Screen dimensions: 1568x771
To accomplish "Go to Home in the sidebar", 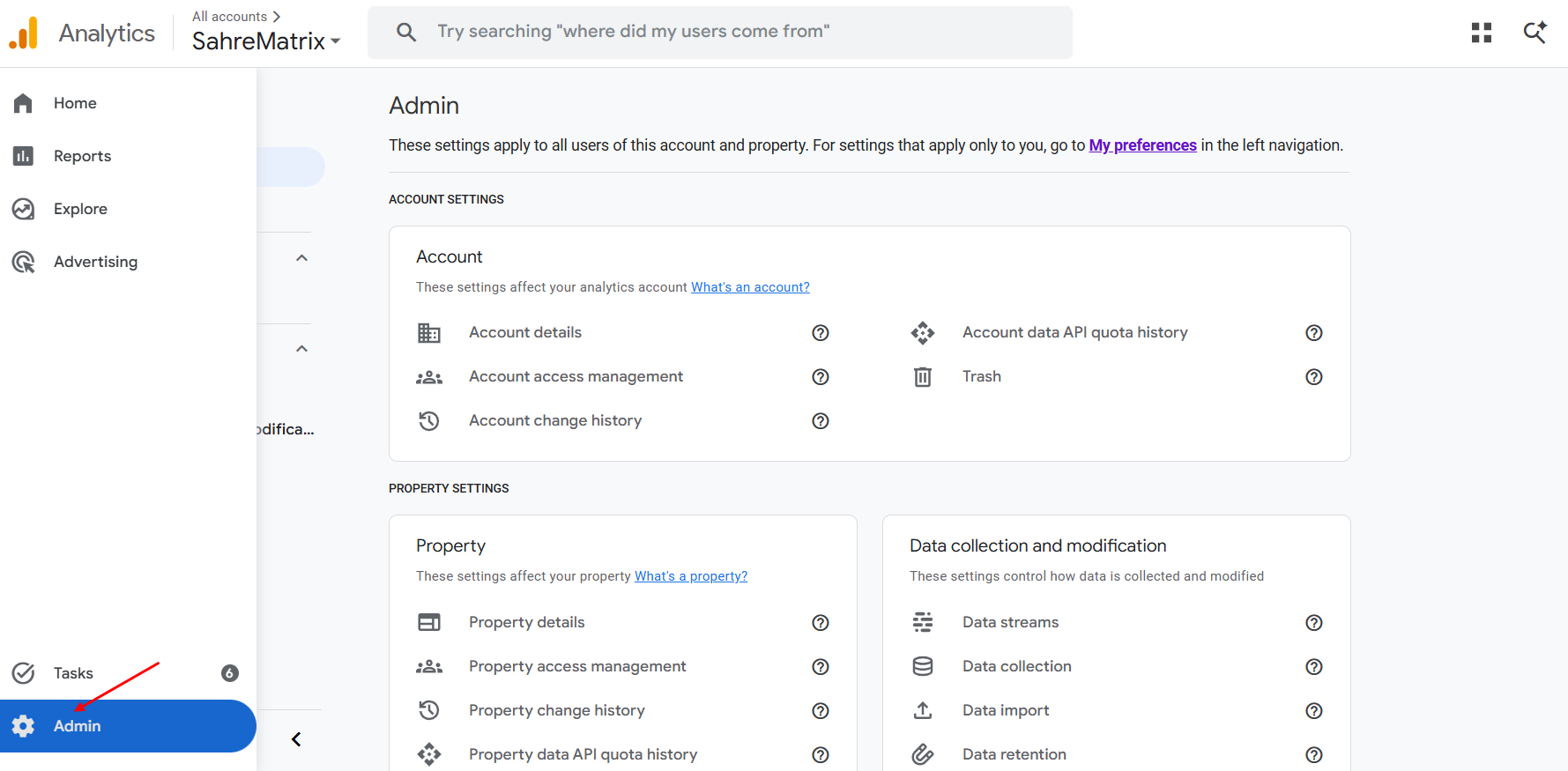I will pos(128,103).
